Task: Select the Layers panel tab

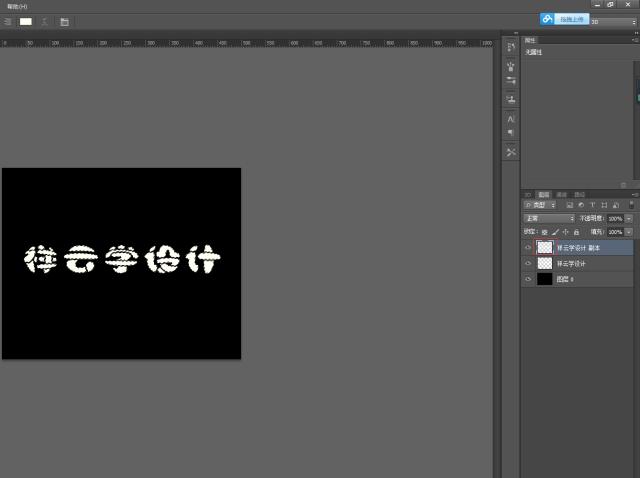Action: coord(544,195)
